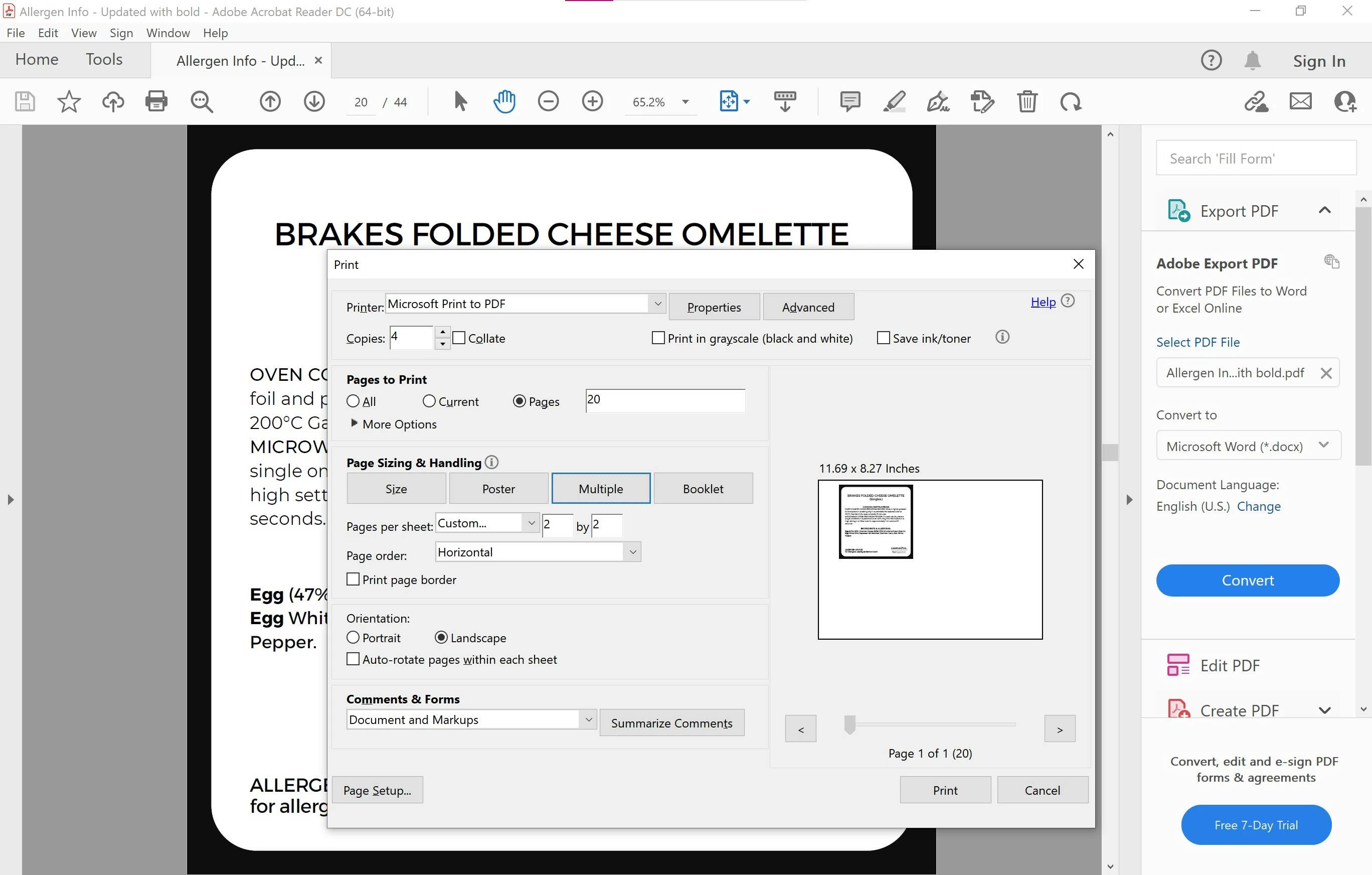Switch to the Tools tab
The image size is (1372, 875).
104,59
